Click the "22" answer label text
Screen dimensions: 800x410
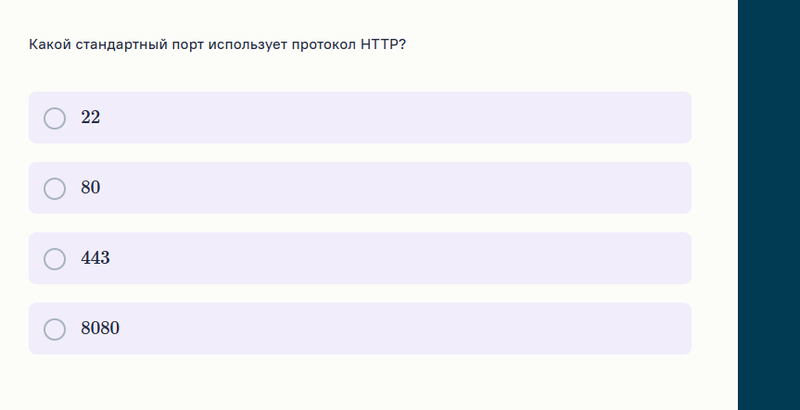click(x=91, y=118)
